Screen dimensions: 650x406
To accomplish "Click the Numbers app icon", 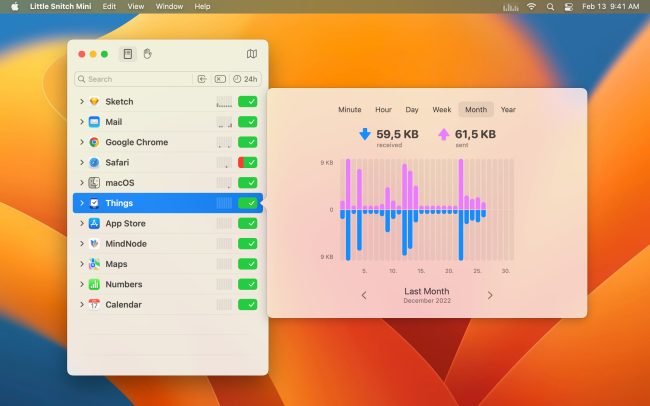I will click(x=94, y=284).
